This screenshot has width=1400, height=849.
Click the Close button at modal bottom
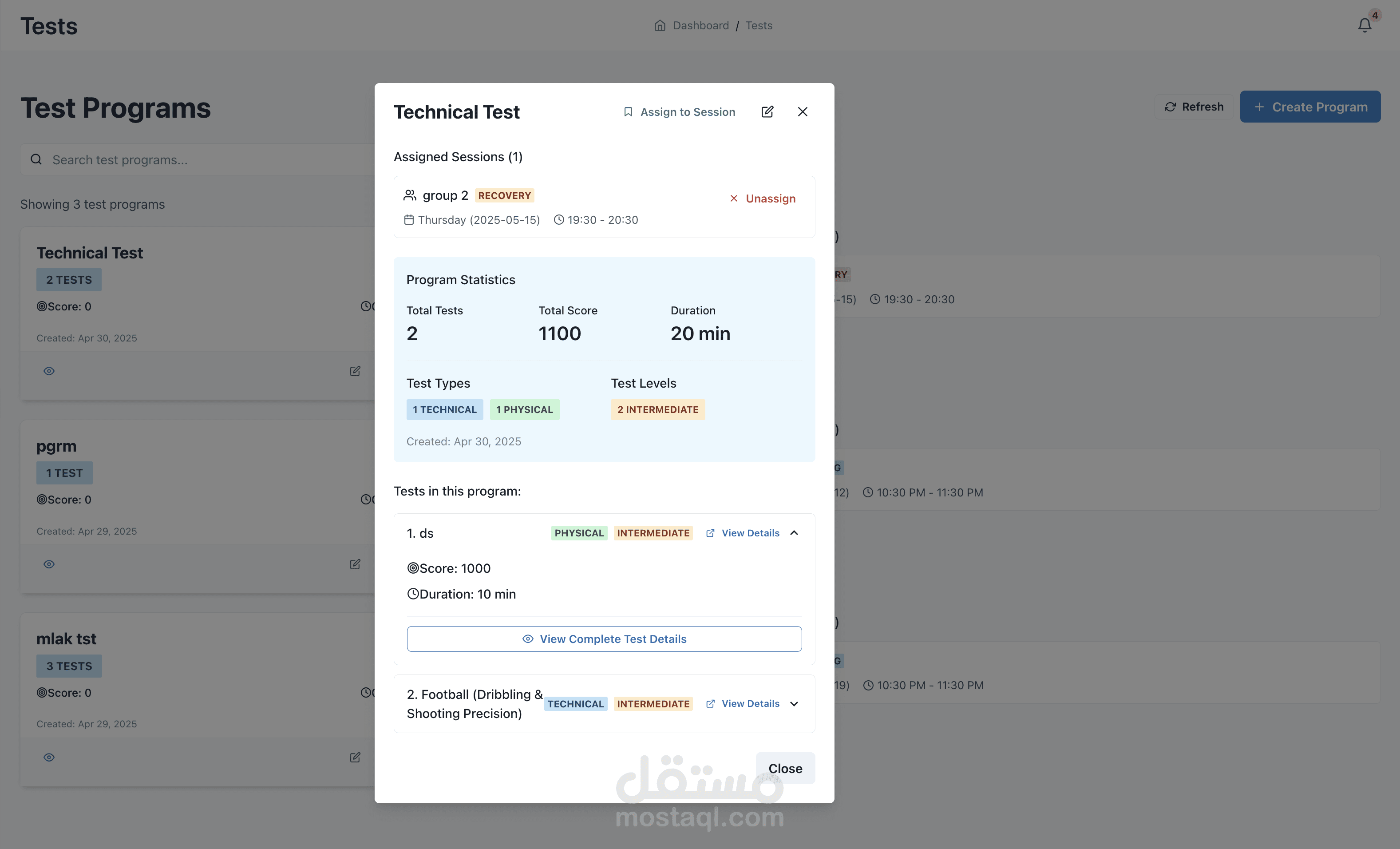tap(785, 768)
